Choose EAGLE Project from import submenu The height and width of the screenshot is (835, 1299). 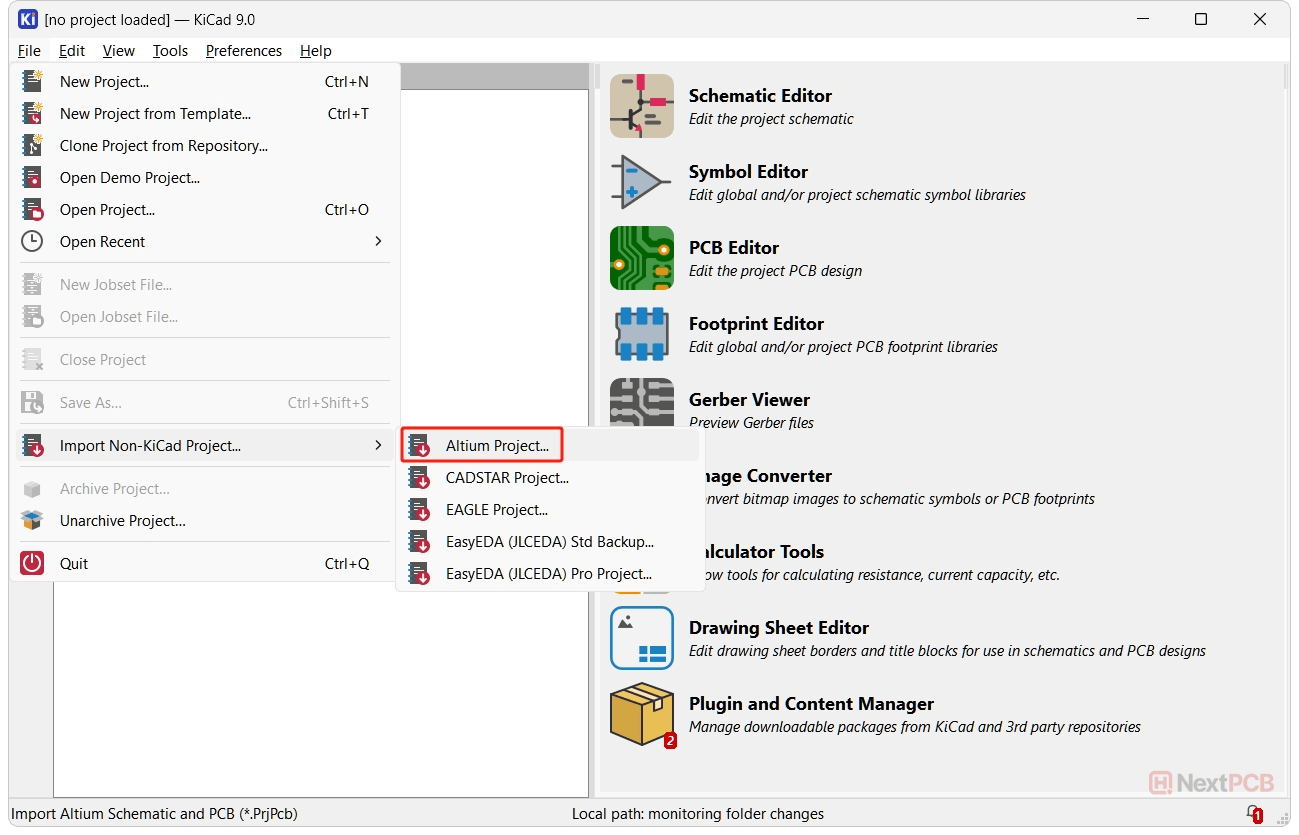coord(496,510)
